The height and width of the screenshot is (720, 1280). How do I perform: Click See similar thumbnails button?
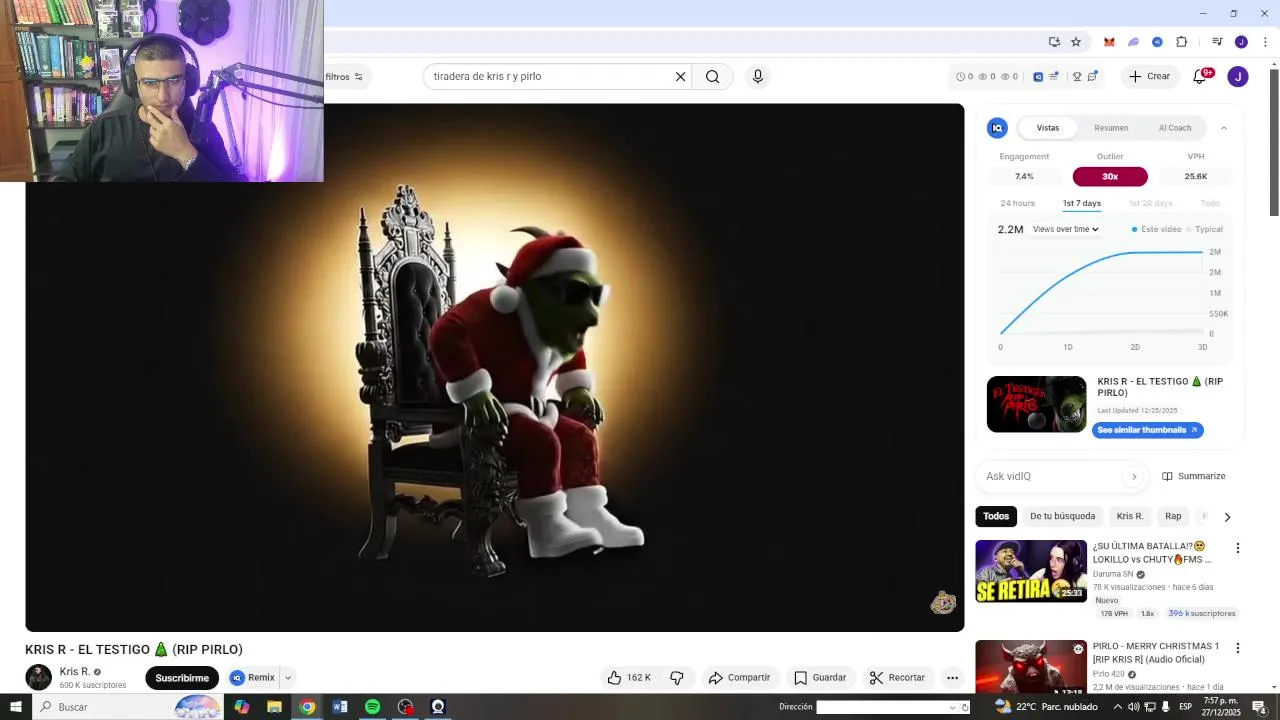pos(1147,430)
